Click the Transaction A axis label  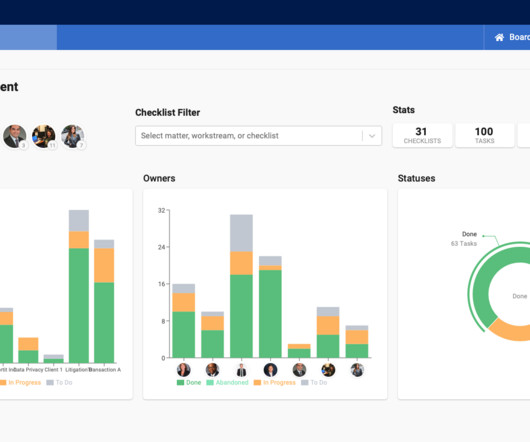(105, 370)
